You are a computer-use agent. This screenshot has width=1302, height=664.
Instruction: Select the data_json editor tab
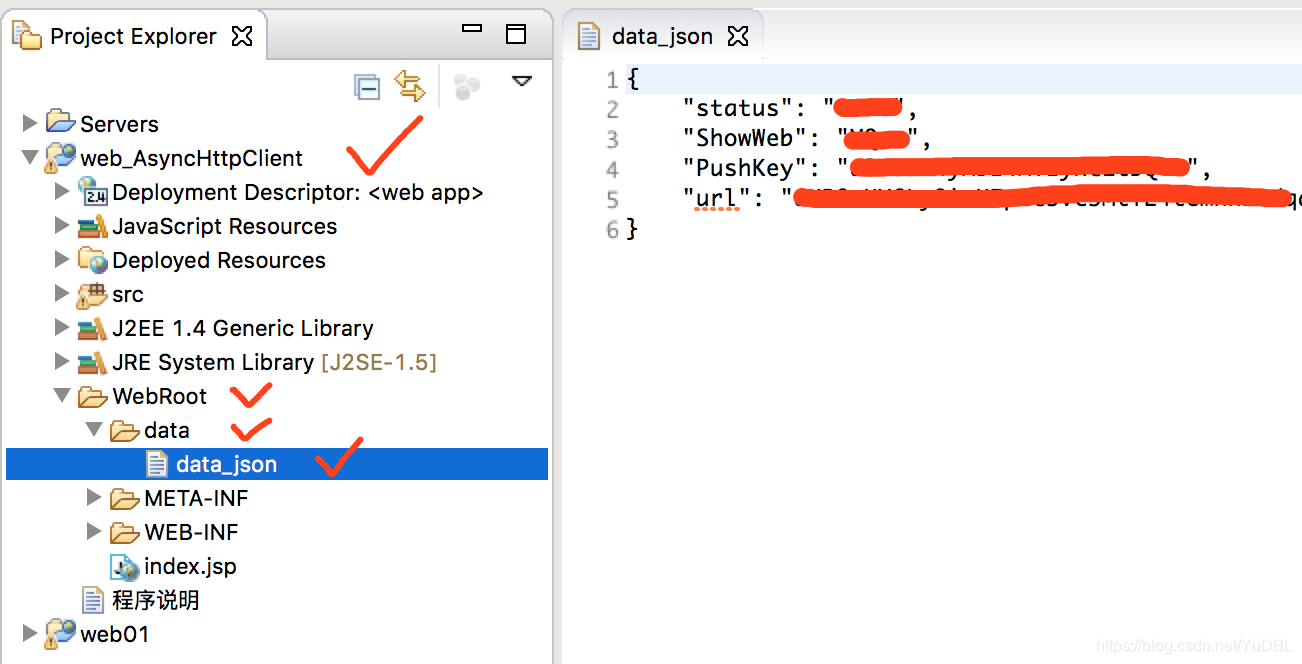tap(662, 37)
